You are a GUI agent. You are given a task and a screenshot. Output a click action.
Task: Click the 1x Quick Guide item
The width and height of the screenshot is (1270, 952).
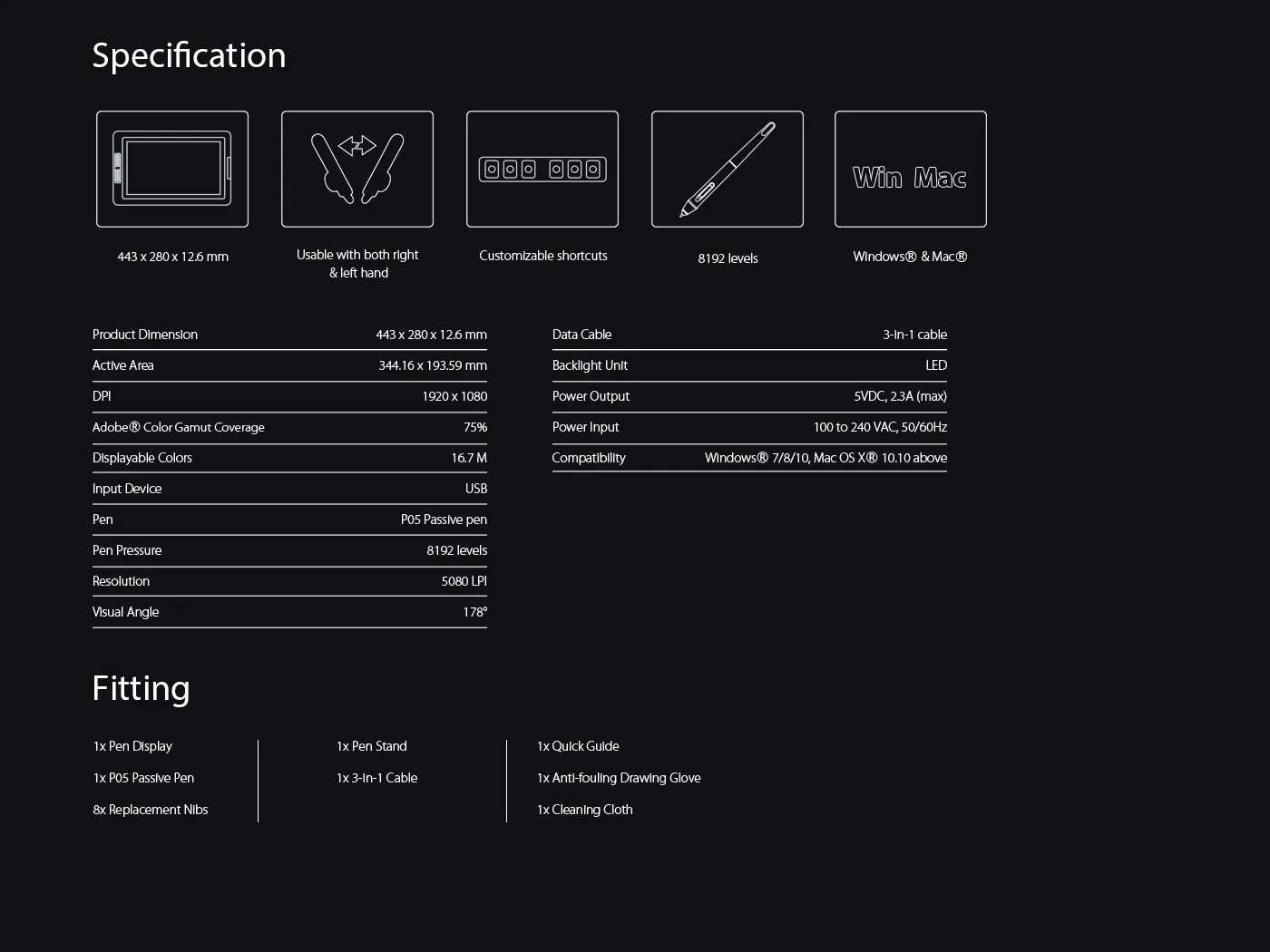pyautogui.click(x=578, y=746)
